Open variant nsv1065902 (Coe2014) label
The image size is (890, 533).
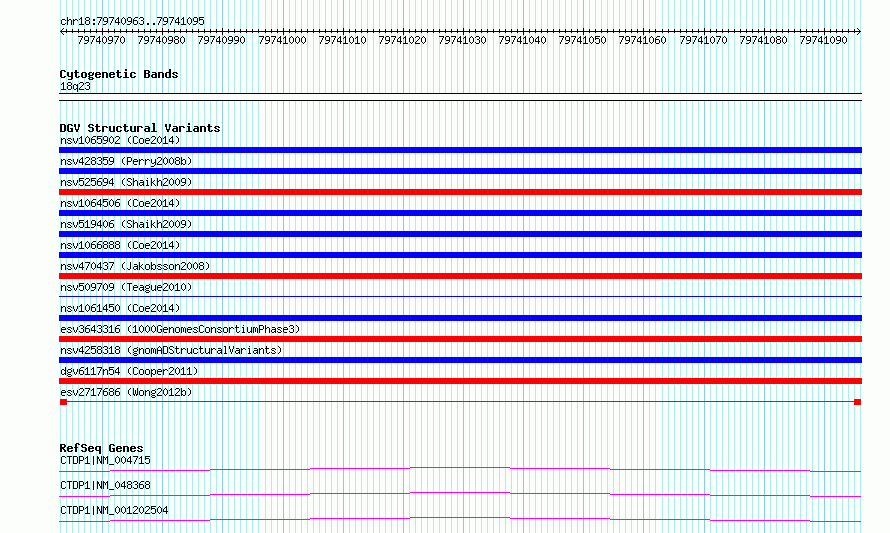[120, 140]
